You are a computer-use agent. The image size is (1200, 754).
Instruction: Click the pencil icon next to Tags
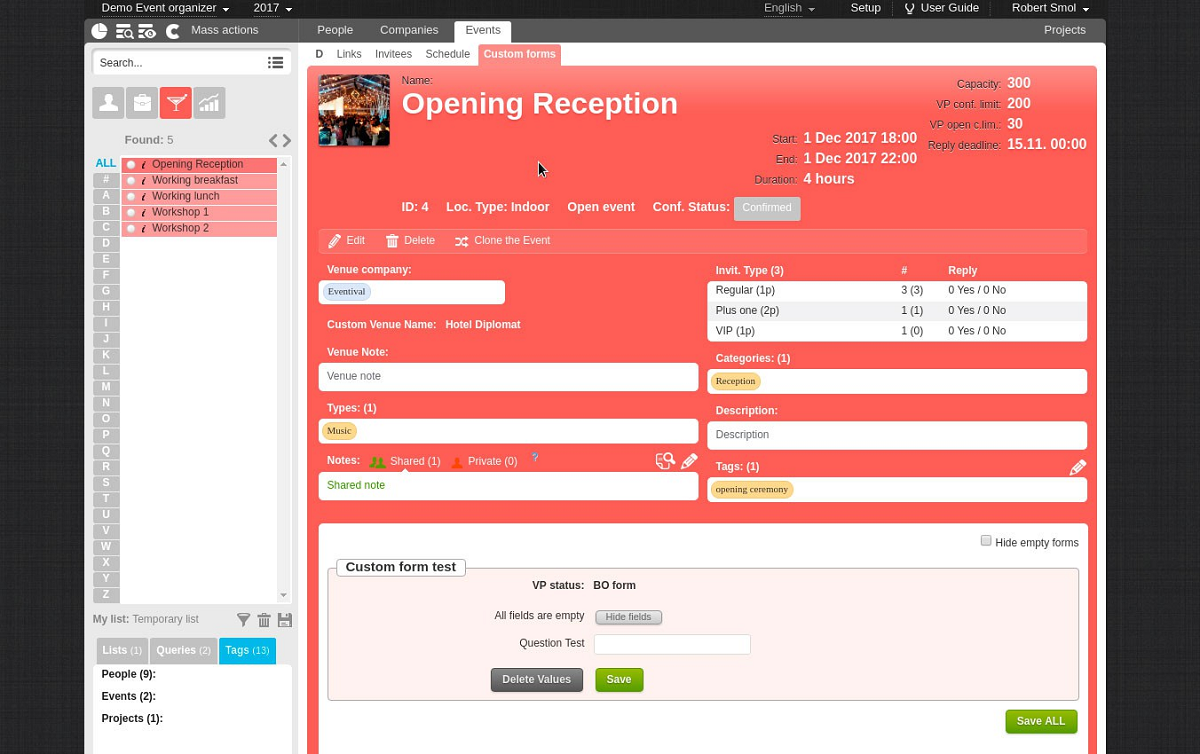tap(1077, 467)
